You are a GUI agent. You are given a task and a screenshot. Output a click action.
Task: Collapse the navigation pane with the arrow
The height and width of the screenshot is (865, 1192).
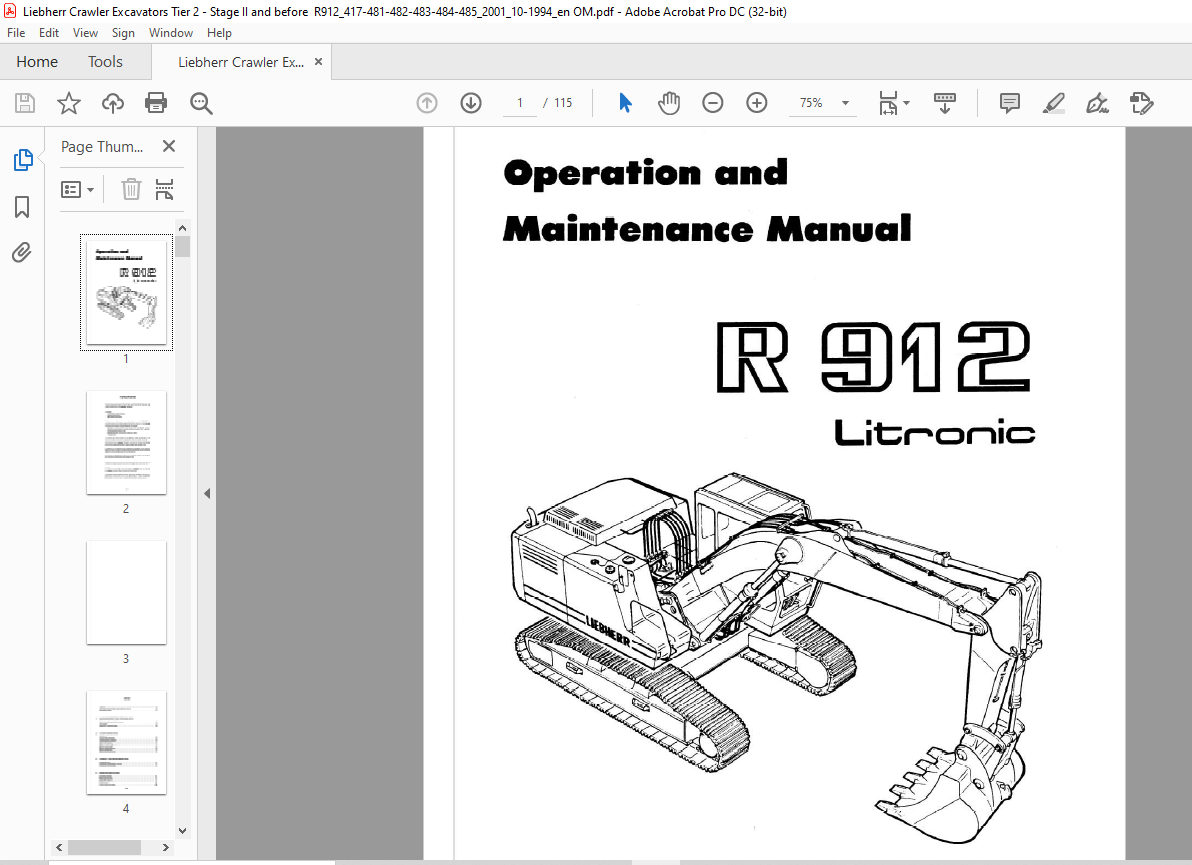tap(207, 493)
